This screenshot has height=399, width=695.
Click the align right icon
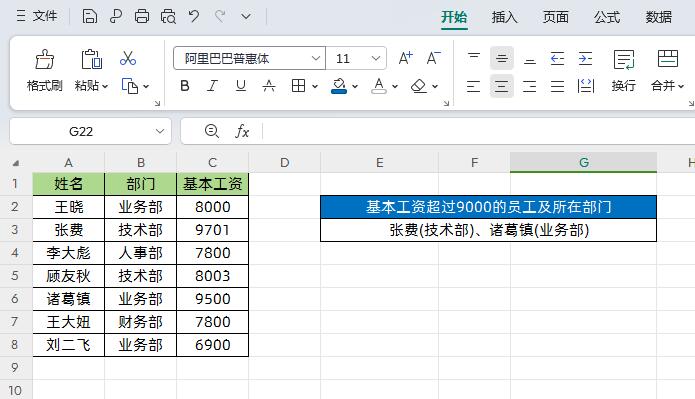(x=530, y=86)
